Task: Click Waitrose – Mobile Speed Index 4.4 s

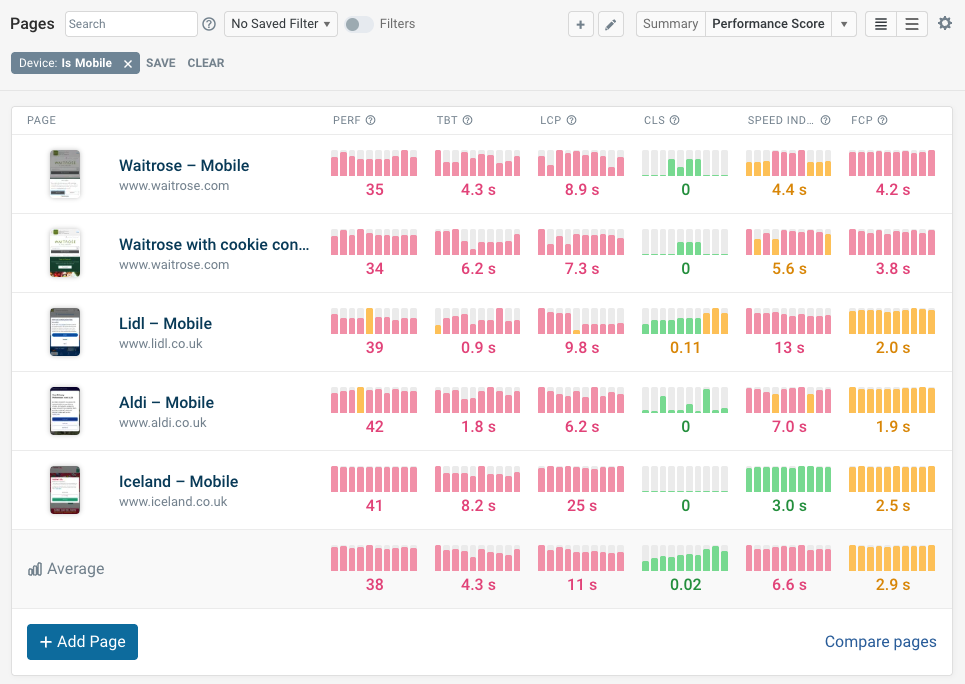Action: point(789,190)
